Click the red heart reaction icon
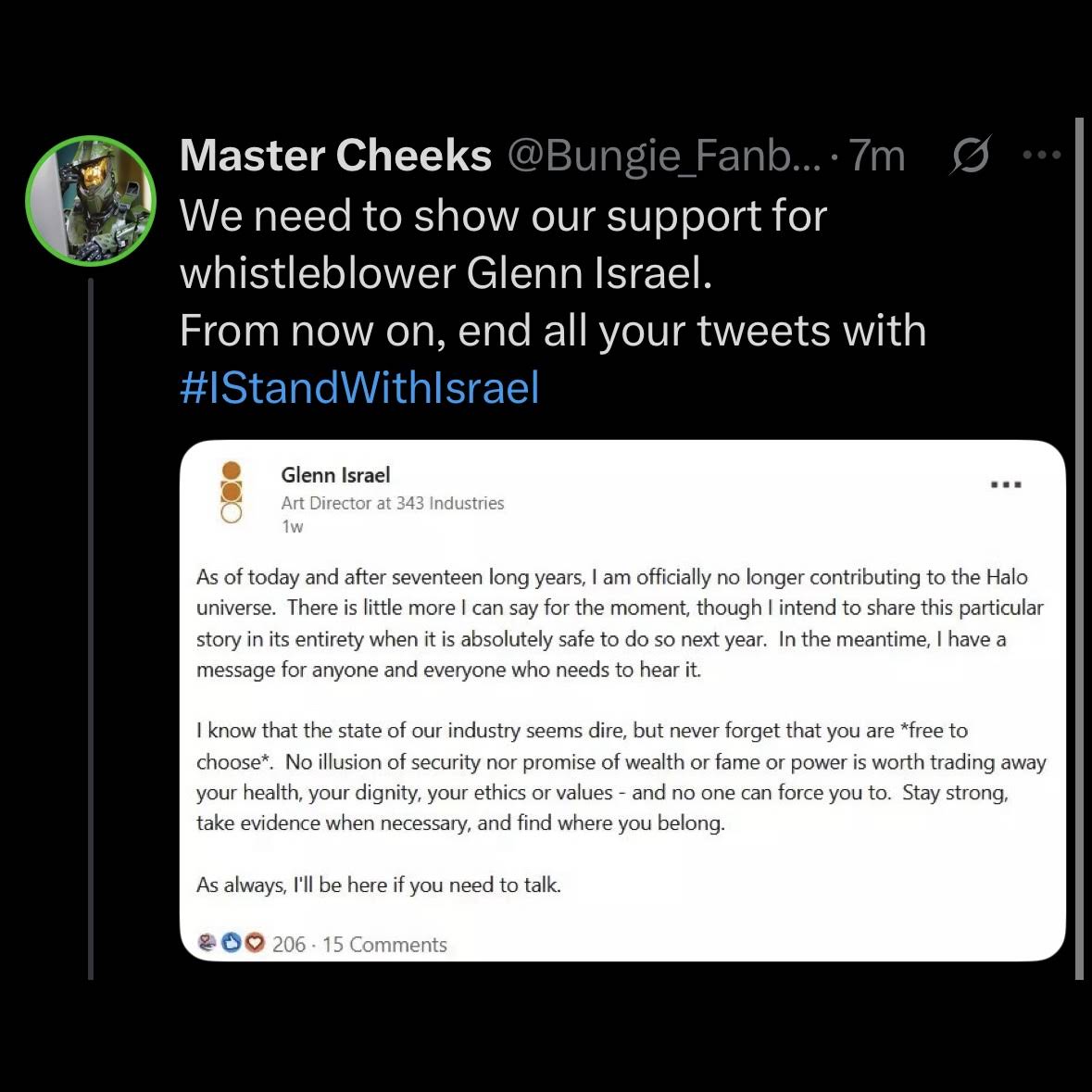This screenshot has height=1092, width=1092. point(255,943)
